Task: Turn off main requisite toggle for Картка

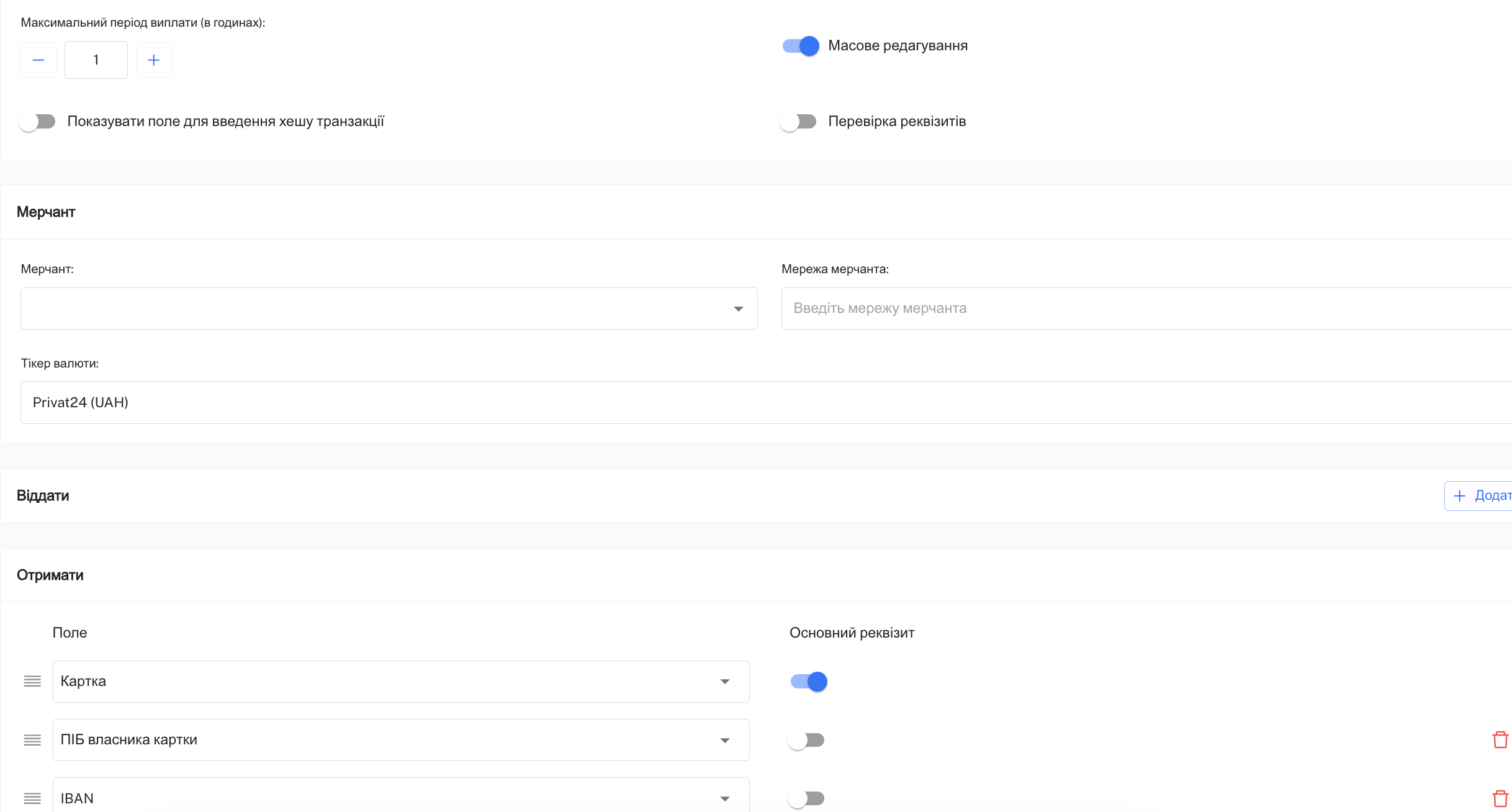Action: [x=809, y=682]
